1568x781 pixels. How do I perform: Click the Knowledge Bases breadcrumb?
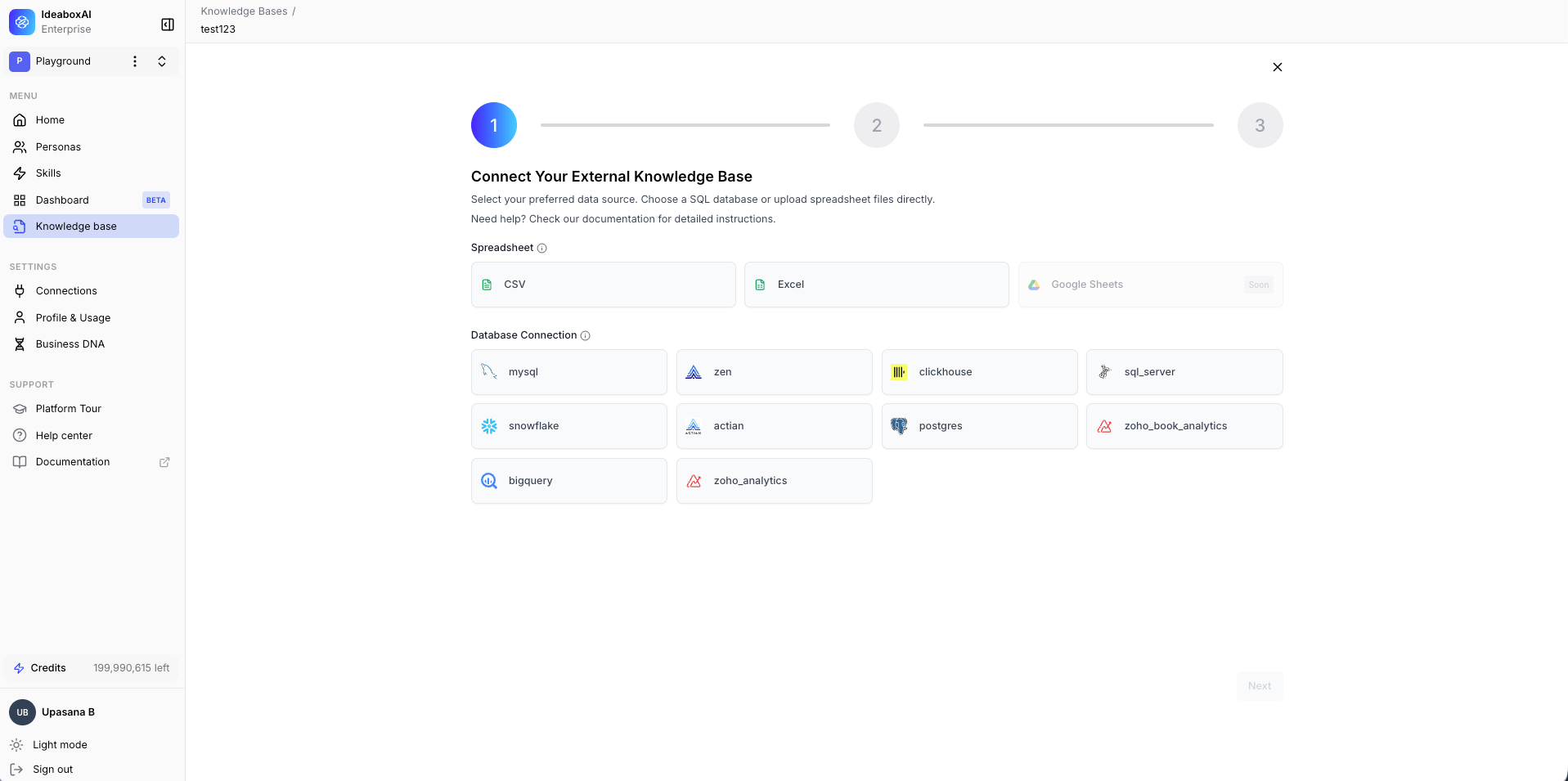(x=244, y=11)
